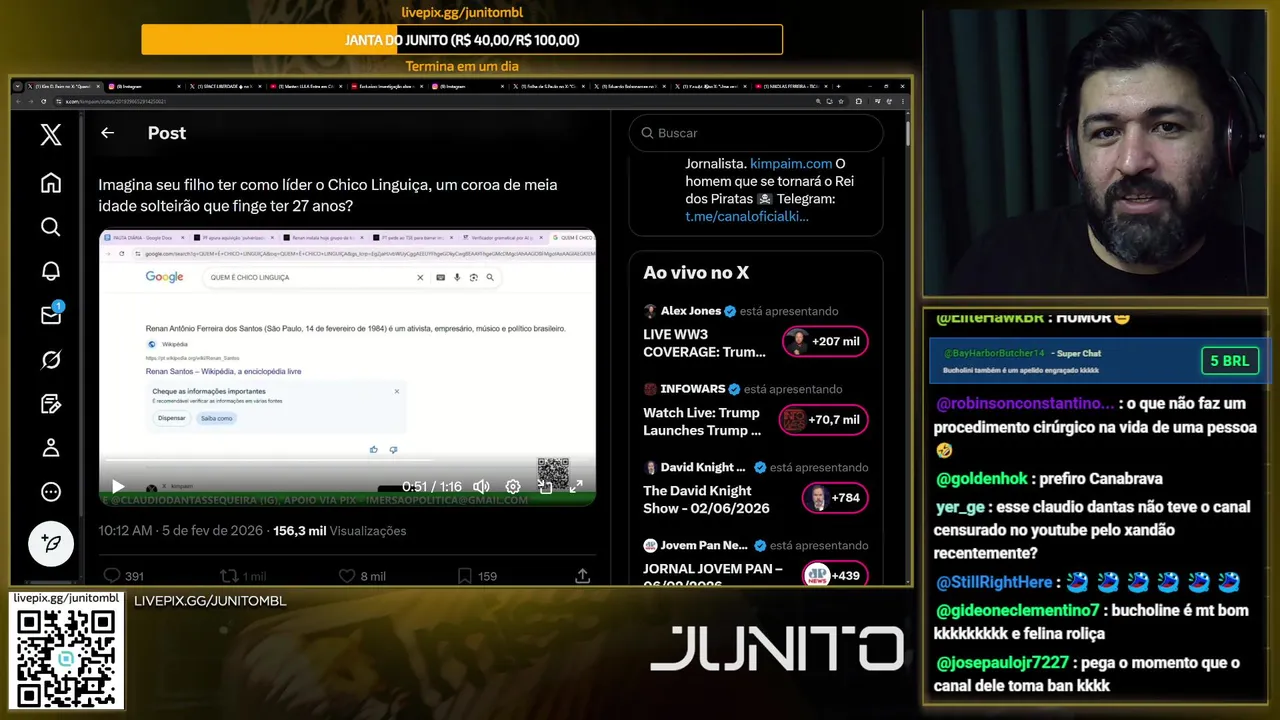Image resolution: width=1280 pixels, height=720 pixels.
Task: Click @BayHarborButcher14 Super Chat name
Action: pyautogui.click(x=994, y=353)
